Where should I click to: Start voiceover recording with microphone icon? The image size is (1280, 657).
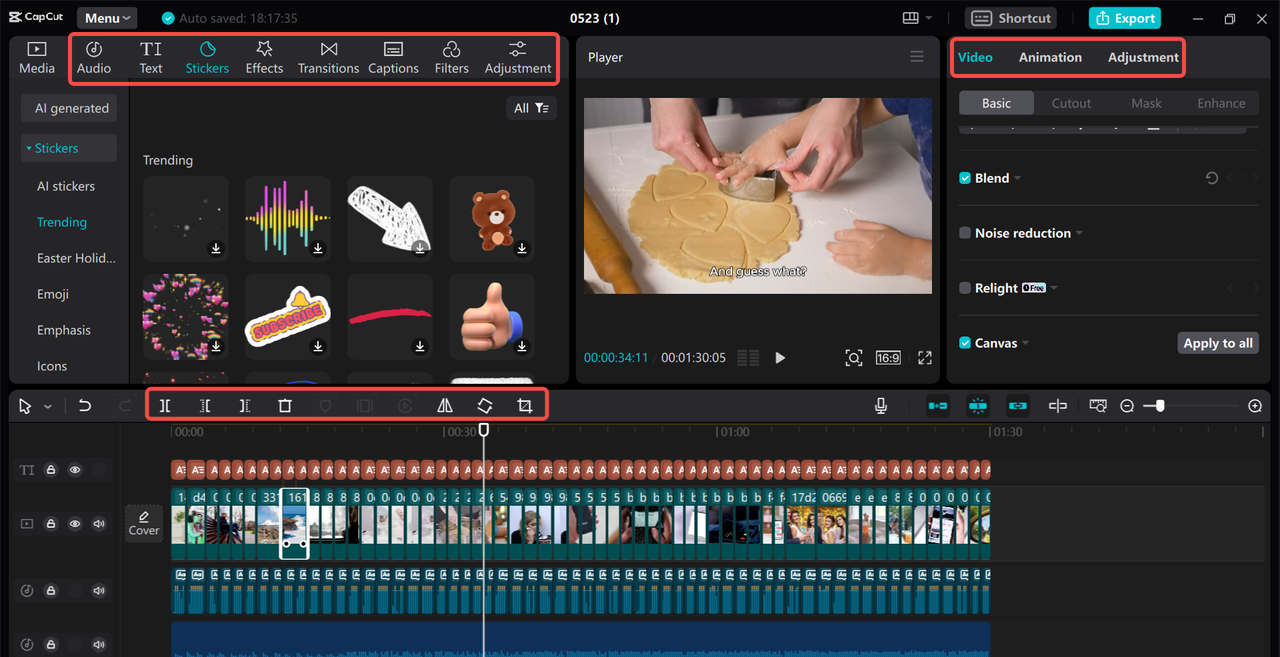click(881, 406)
